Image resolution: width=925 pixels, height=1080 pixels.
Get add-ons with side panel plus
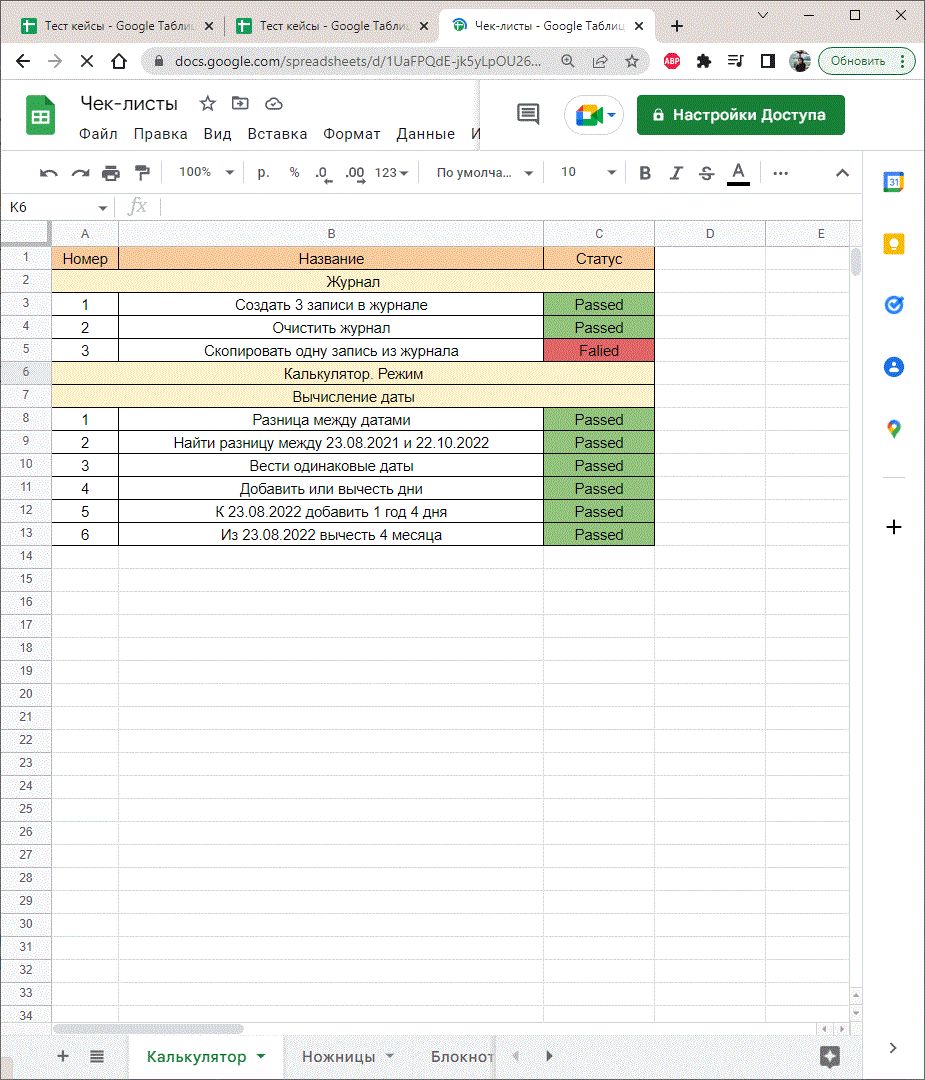point(893,527)
